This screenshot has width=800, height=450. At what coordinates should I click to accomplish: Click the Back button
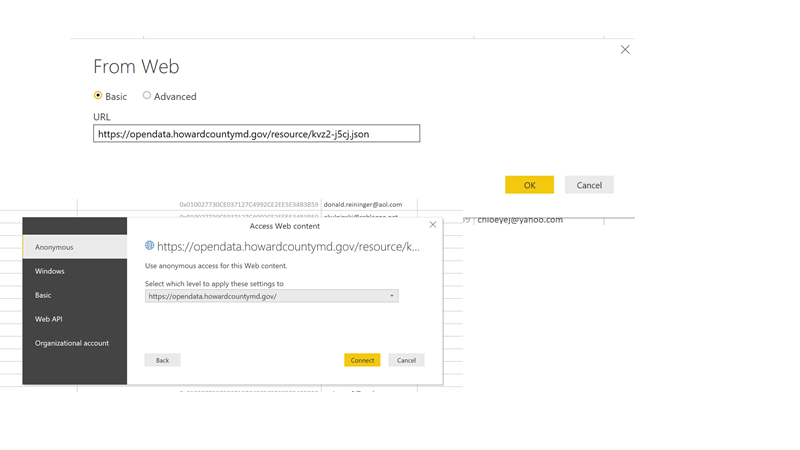coord(162,360)
